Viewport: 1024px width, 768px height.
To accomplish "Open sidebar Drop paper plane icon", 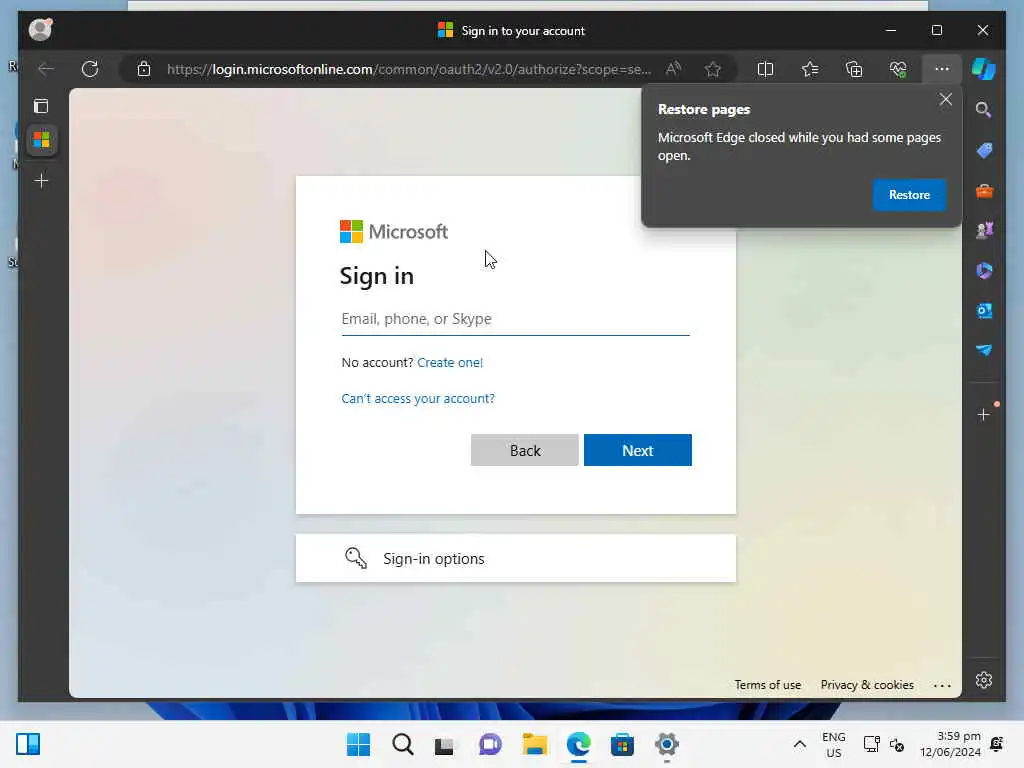I will 984,350.
